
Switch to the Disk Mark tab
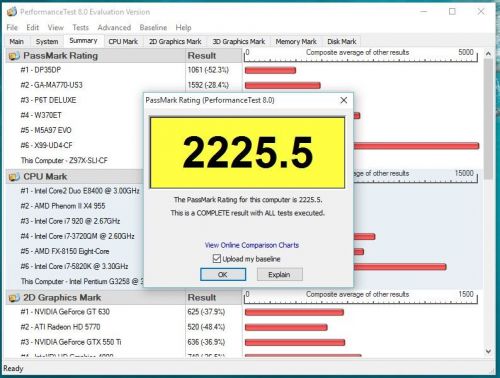click(x=342, y=42)
